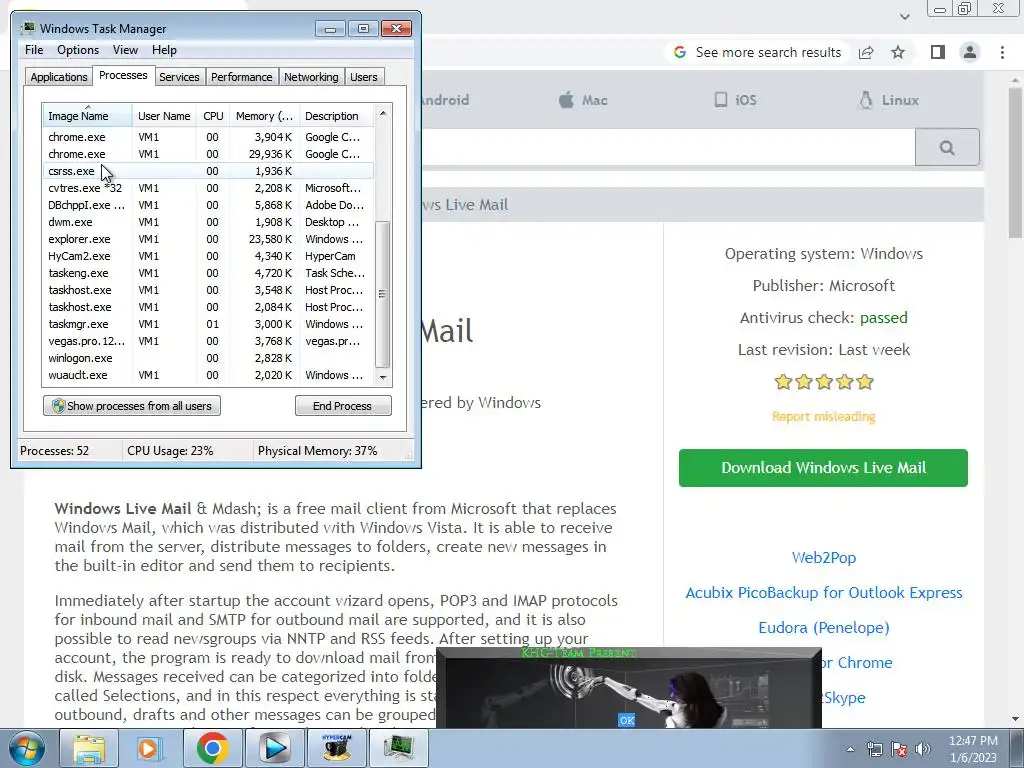
Task: Open the Chrome three-dot menu
Action: coord(1002,52)
